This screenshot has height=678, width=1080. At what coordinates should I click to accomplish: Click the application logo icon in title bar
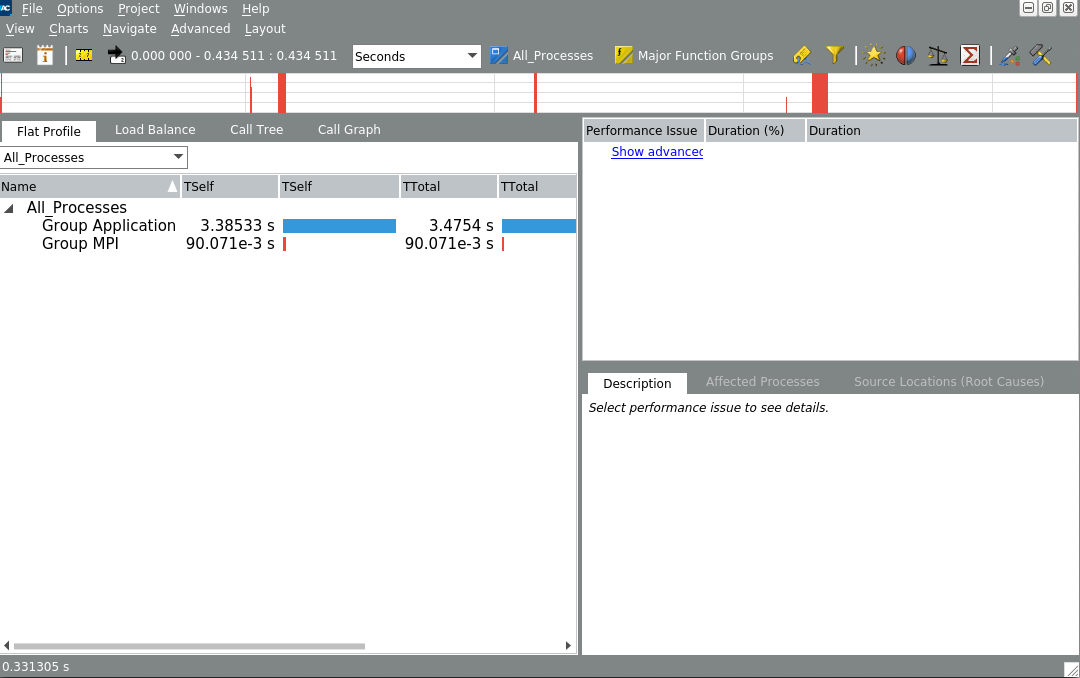pos(6,8)
